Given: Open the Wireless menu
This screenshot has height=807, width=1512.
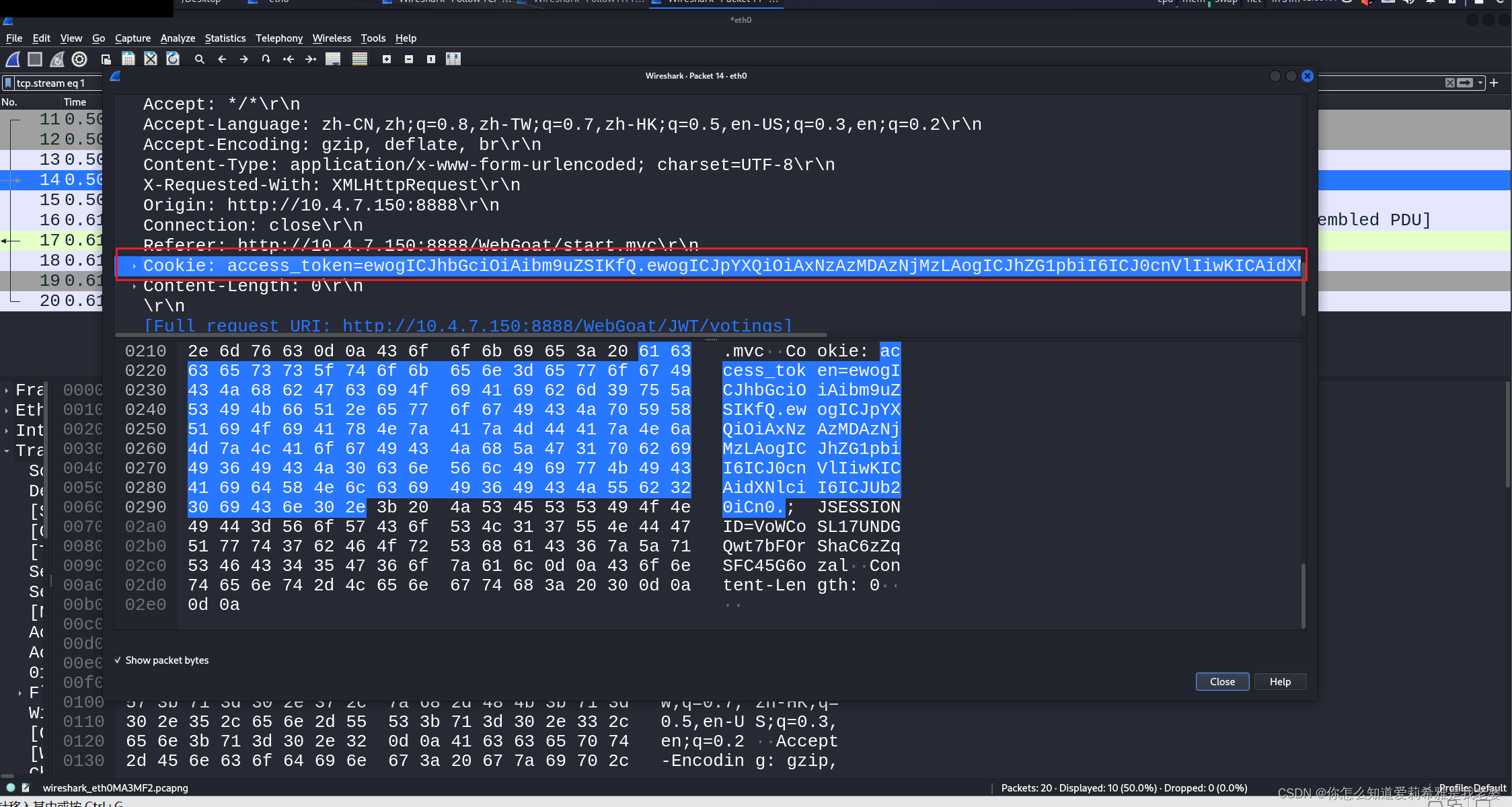Looking at the screenshot, I should (332, 38).
